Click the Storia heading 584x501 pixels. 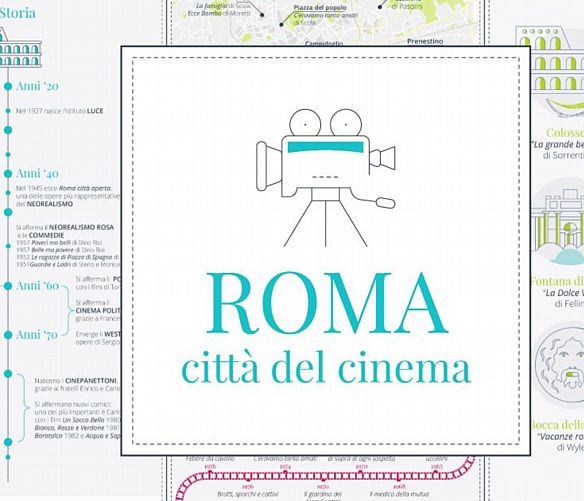pos(18,13)
